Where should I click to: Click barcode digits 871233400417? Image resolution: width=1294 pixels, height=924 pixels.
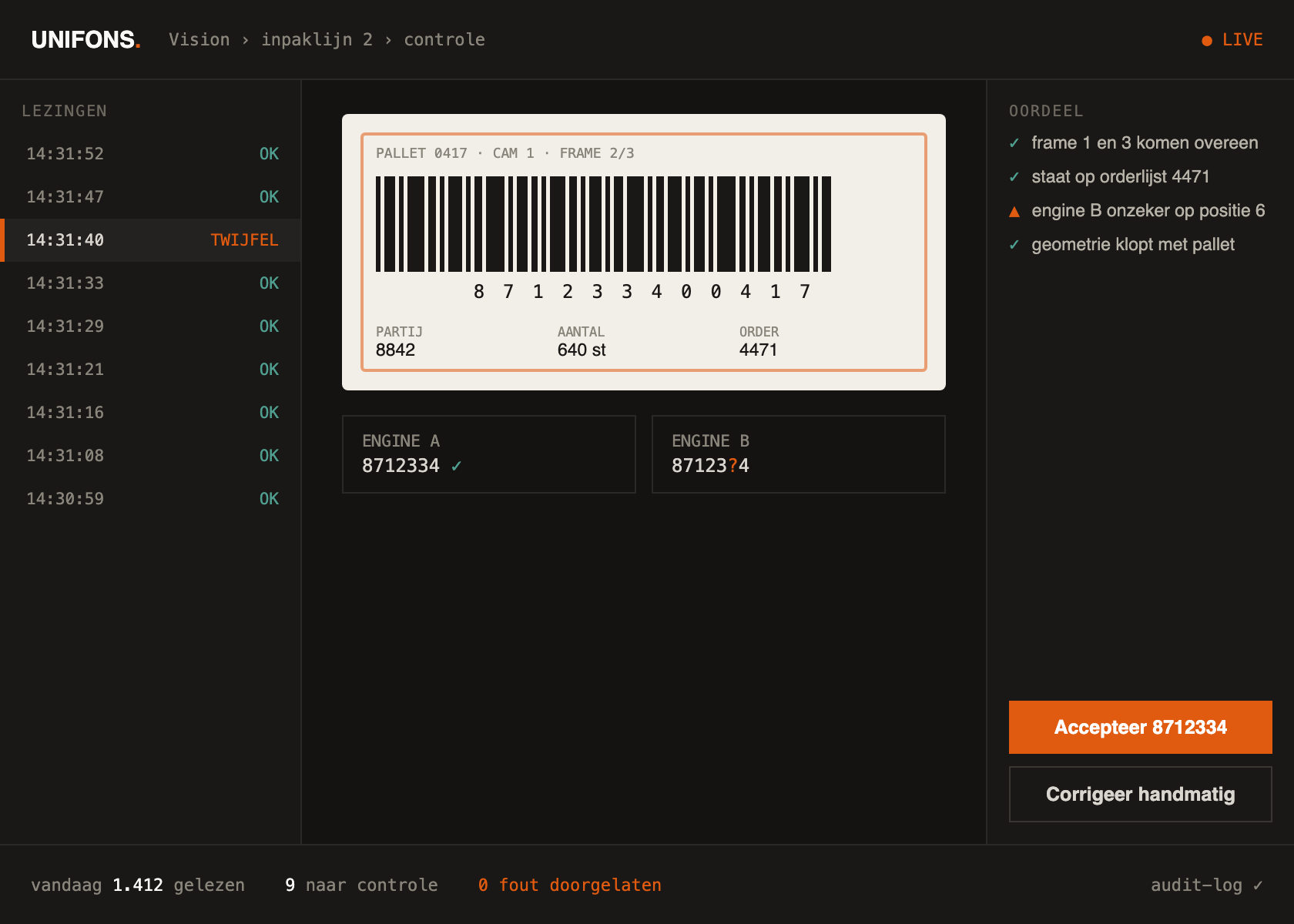(x=642, y=292)
